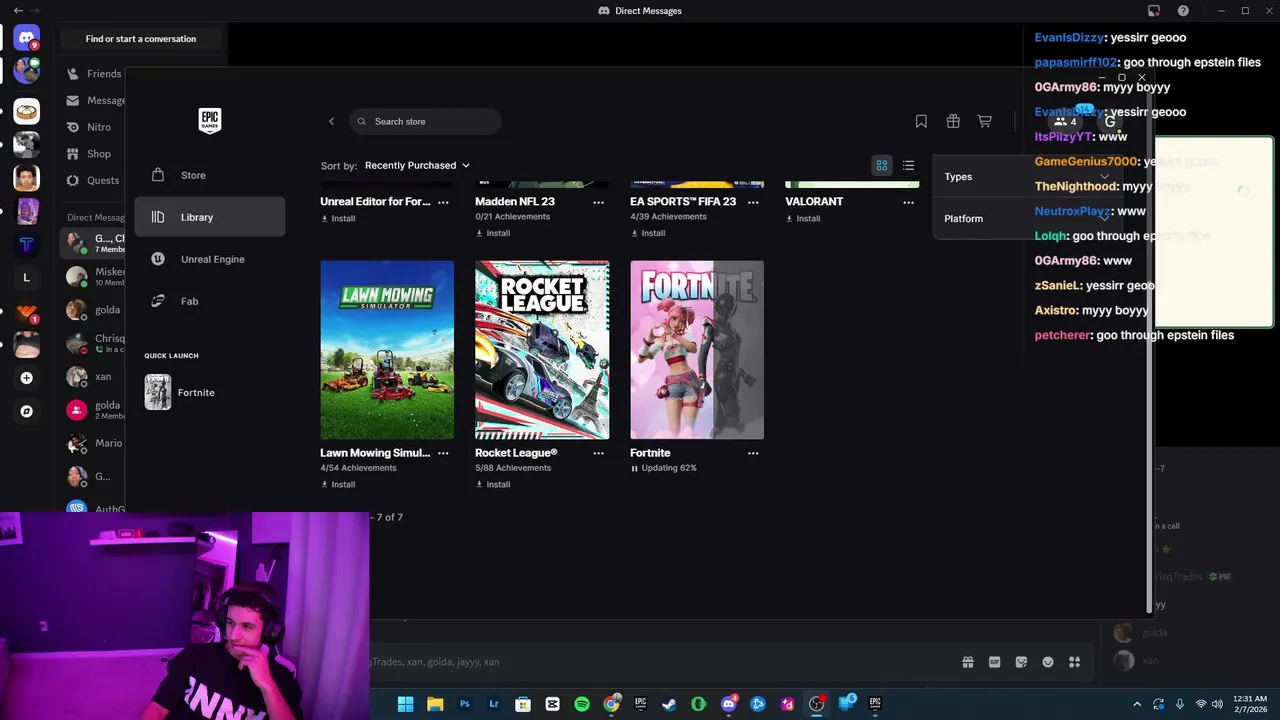
Task: Open Discord inbox icon in title bar
Action: [x=1154, y=11]
